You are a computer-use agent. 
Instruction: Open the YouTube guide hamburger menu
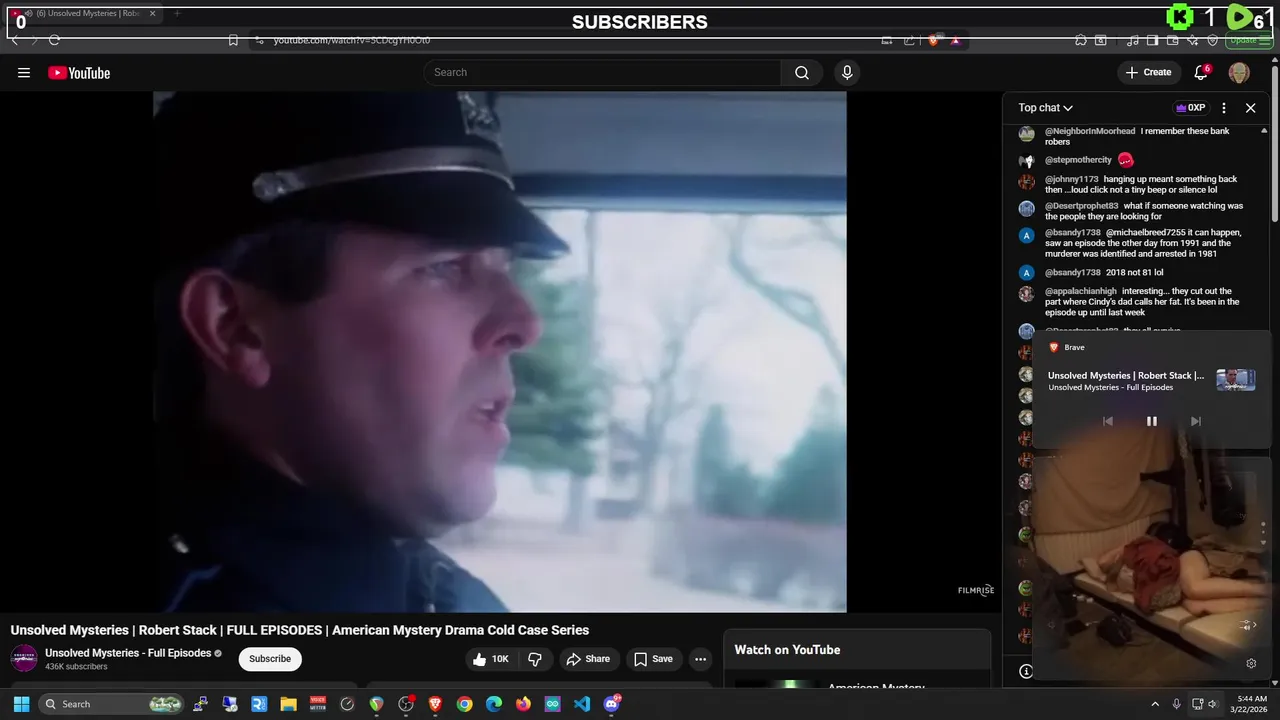point(24,73)
